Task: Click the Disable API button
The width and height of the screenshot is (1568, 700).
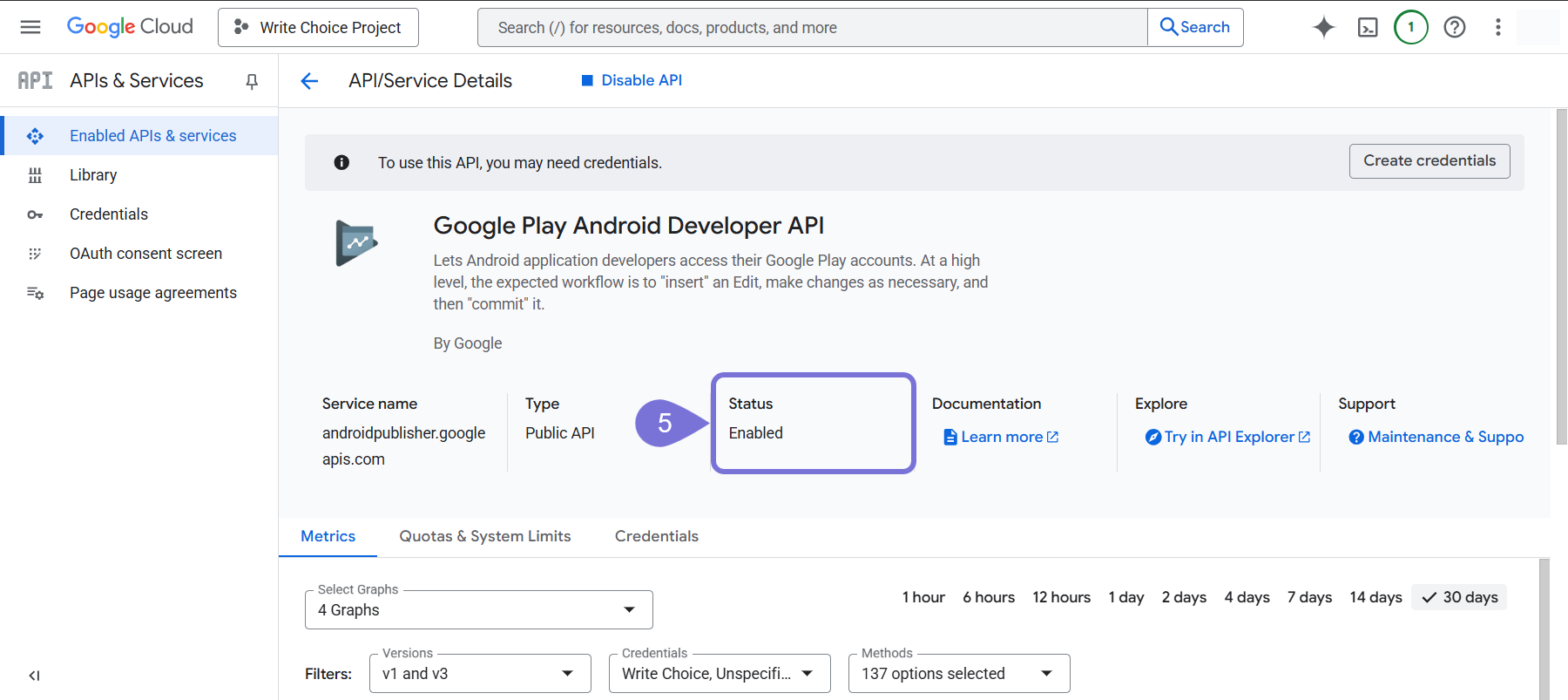Action: (x=632, y=80)
